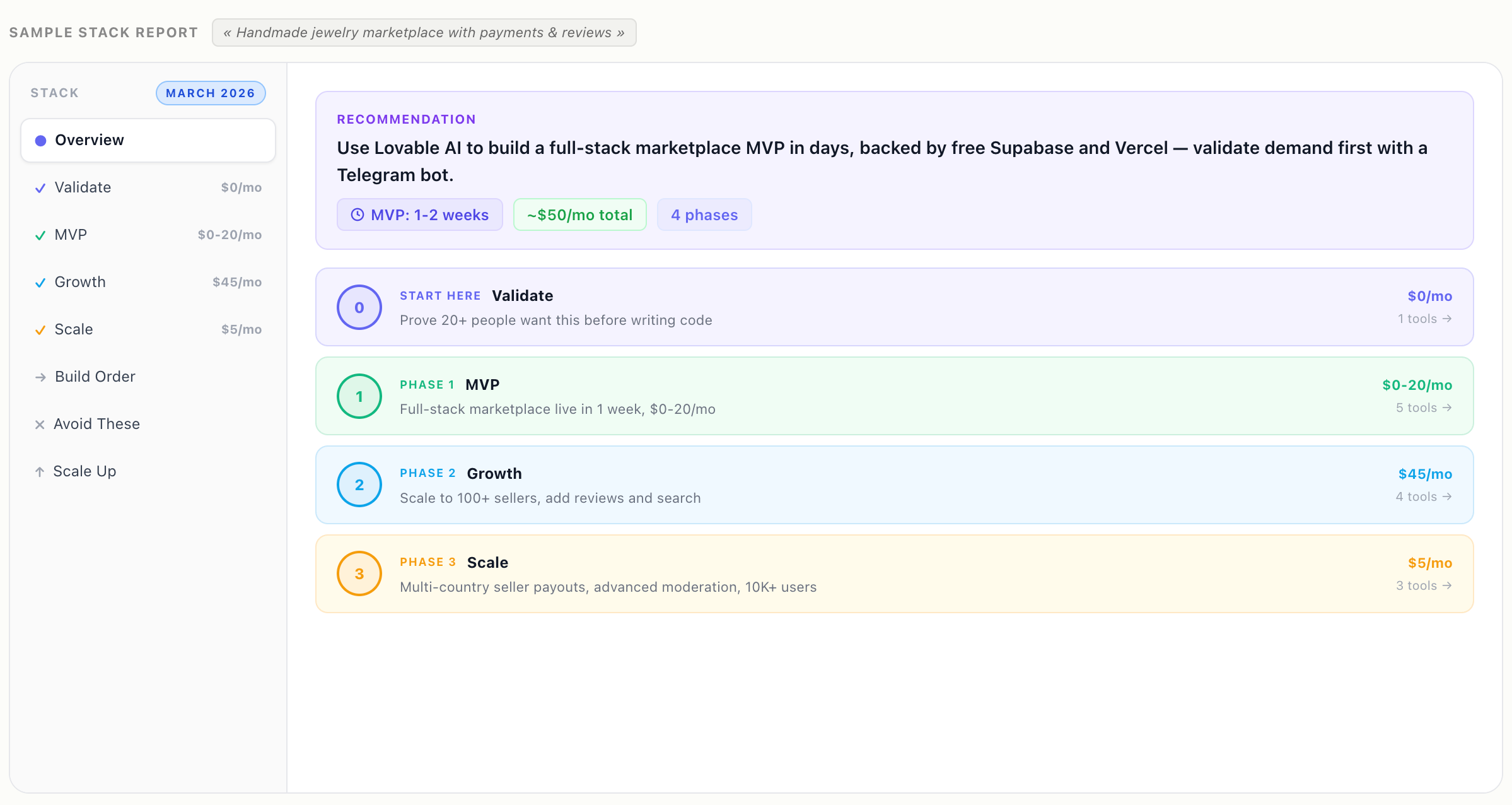Click the phase 0 circle icon

(x=359, y=307)
